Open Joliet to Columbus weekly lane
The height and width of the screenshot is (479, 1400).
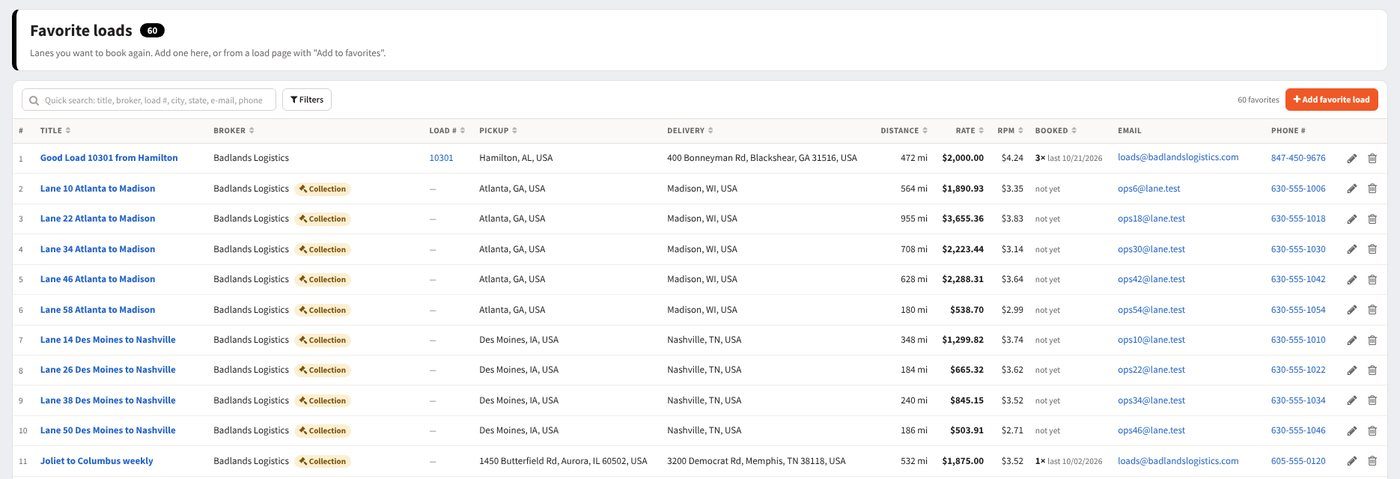pyautogui.click(x=96, y=461)
